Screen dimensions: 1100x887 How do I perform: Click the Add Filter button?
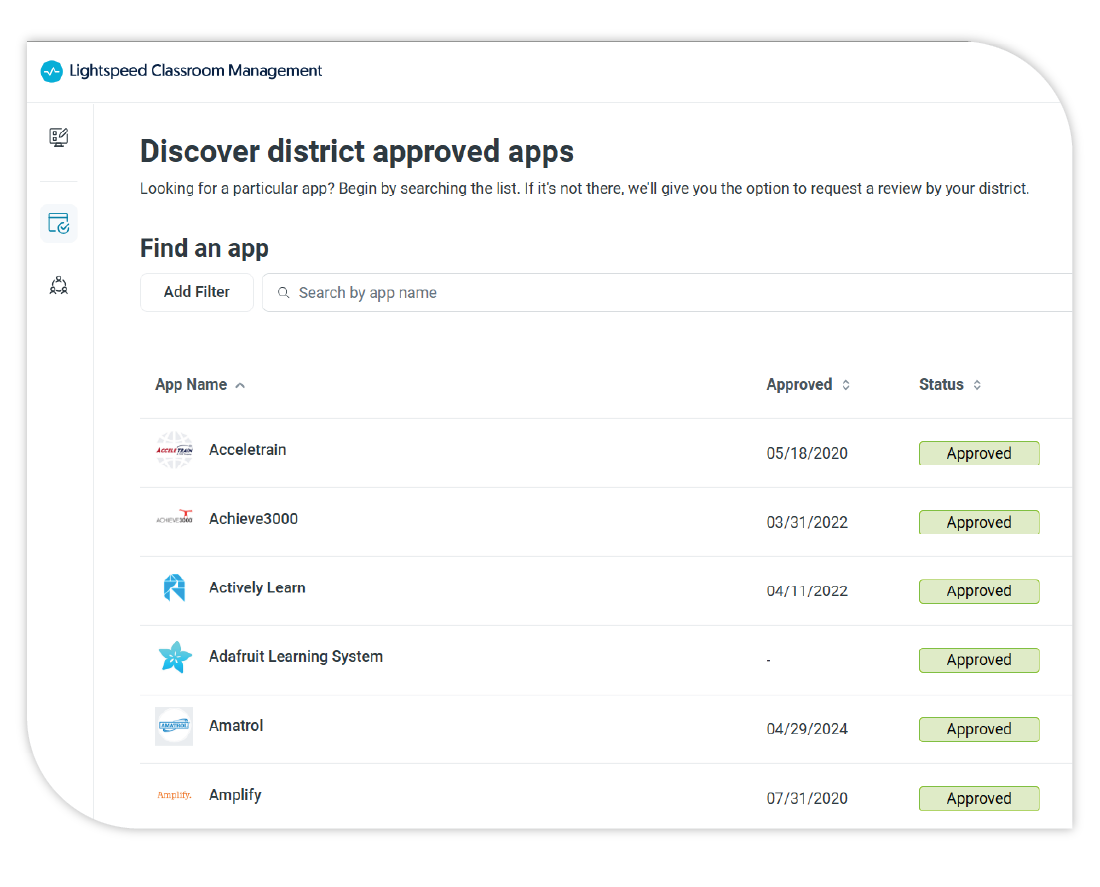(196, 292)
